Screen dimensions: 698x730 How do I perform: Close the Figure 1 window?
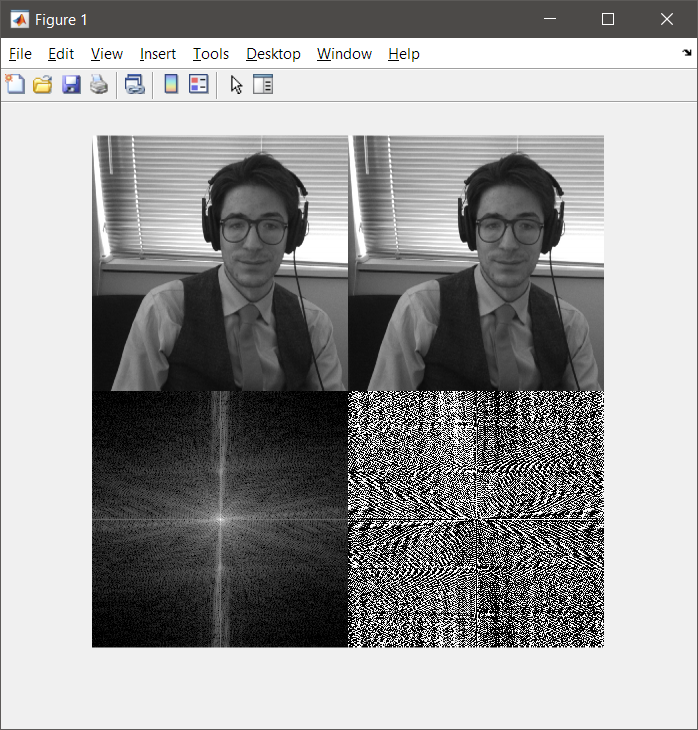[x=667, y=19]
